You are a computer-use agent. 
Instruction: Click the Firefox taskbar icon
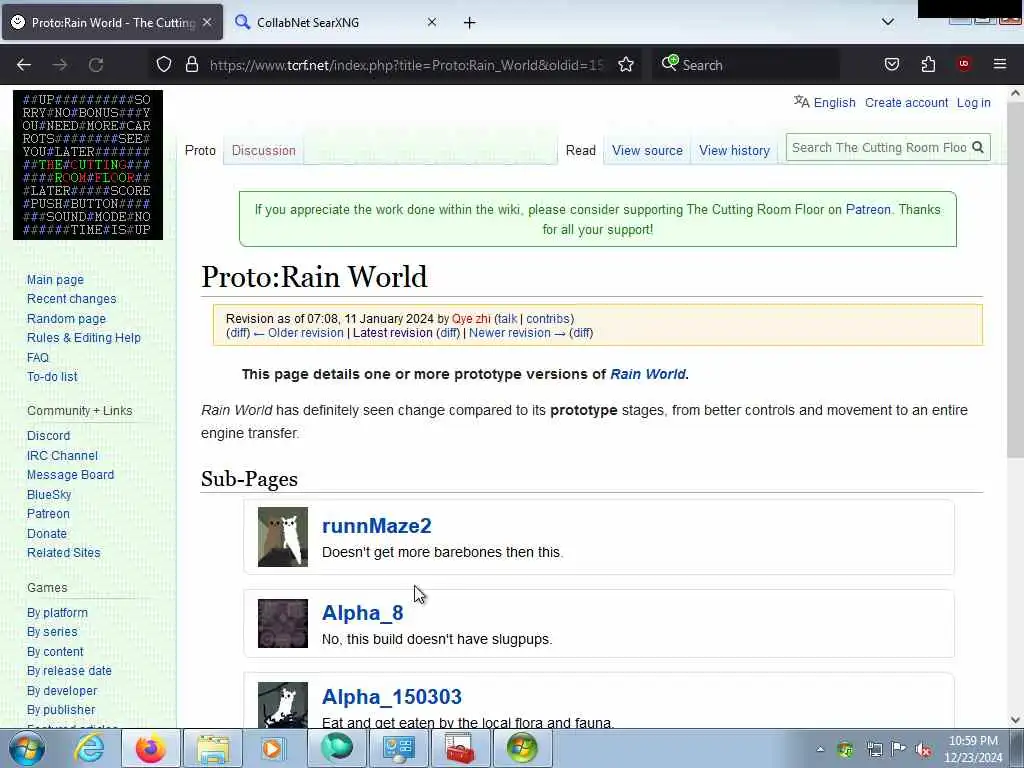tap(150, 748)
